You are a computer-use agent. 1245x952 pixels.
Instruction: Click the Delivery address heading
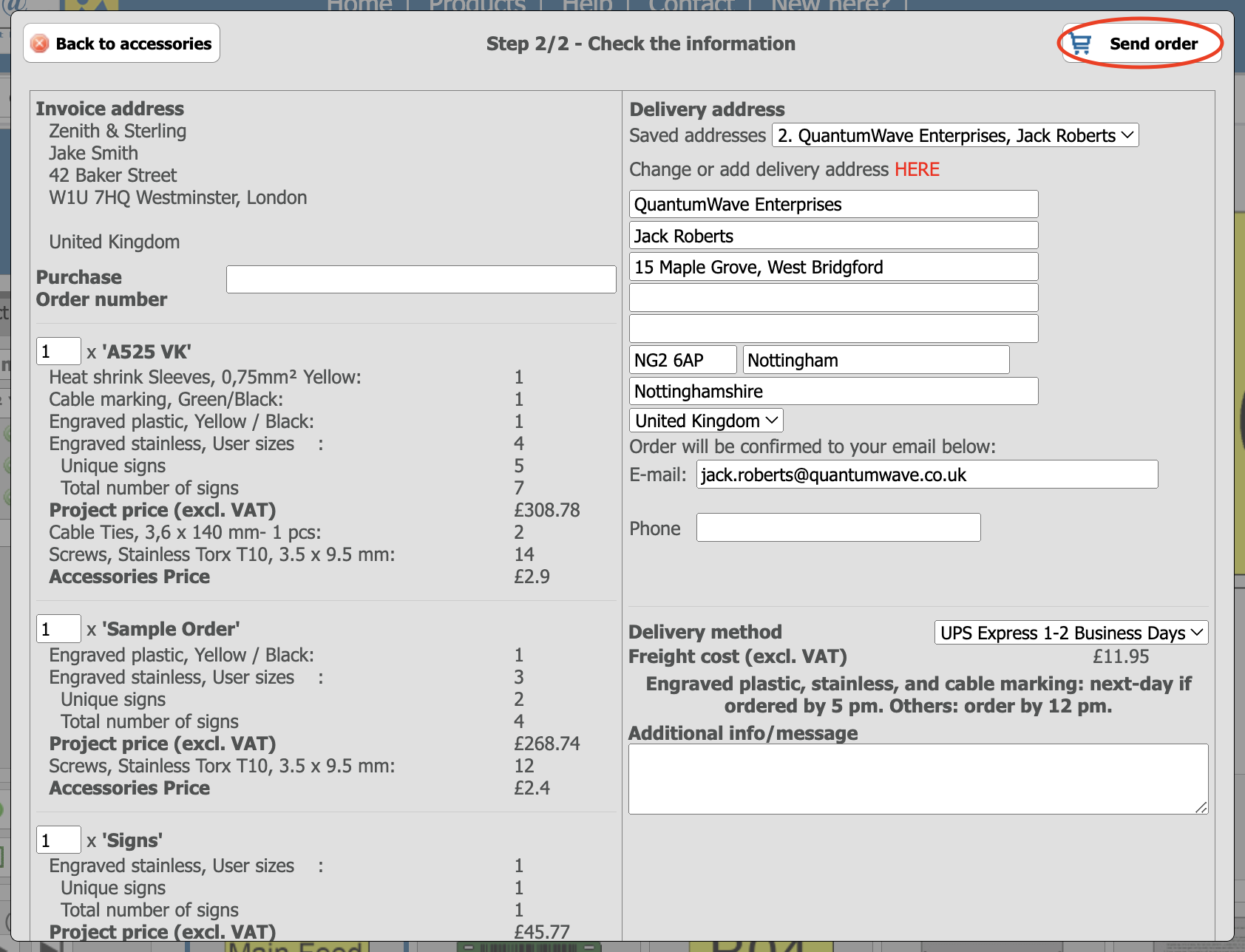point(707,109)
